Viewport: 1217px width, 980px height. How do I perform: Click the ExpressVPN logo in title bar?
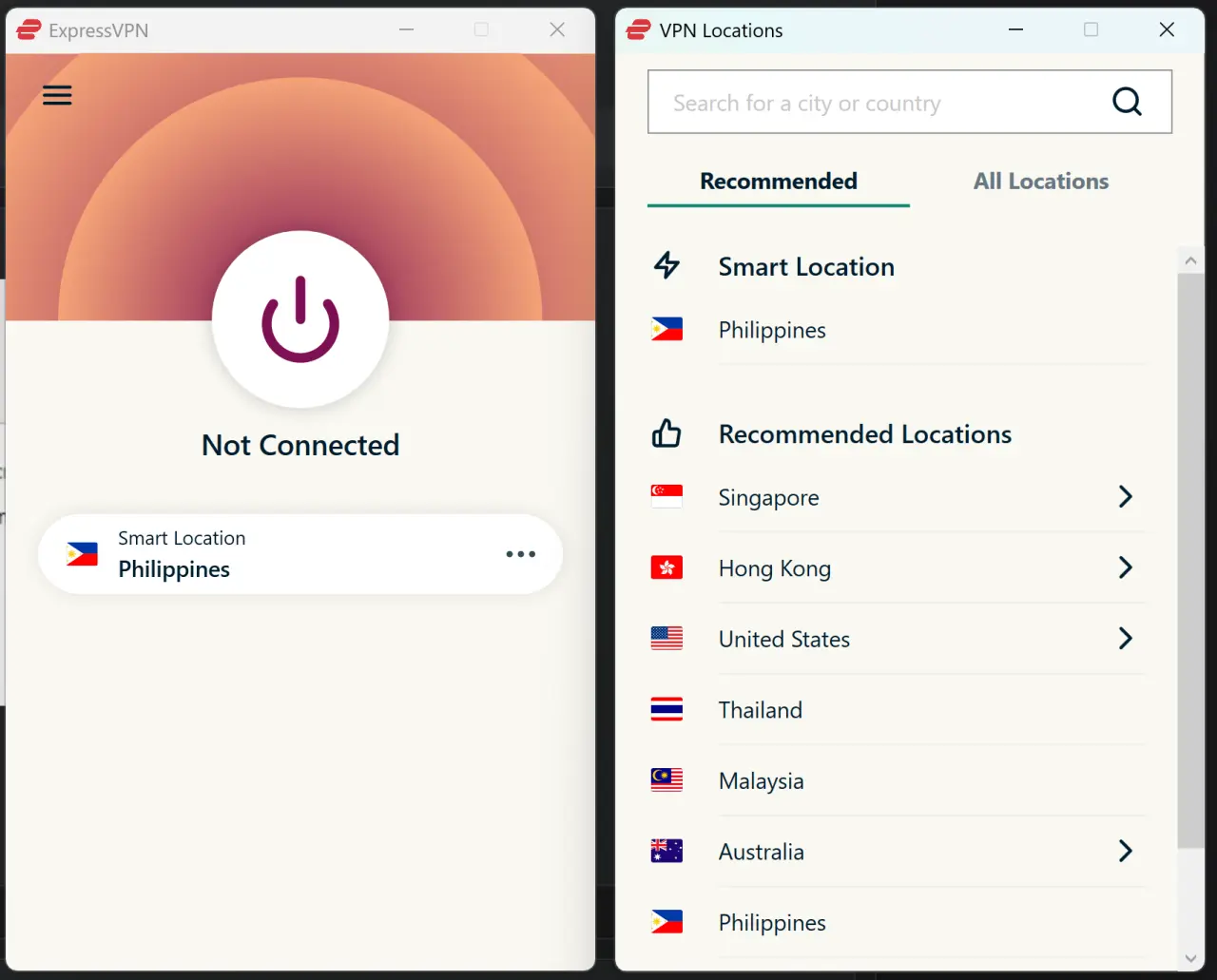coord(29,30)
